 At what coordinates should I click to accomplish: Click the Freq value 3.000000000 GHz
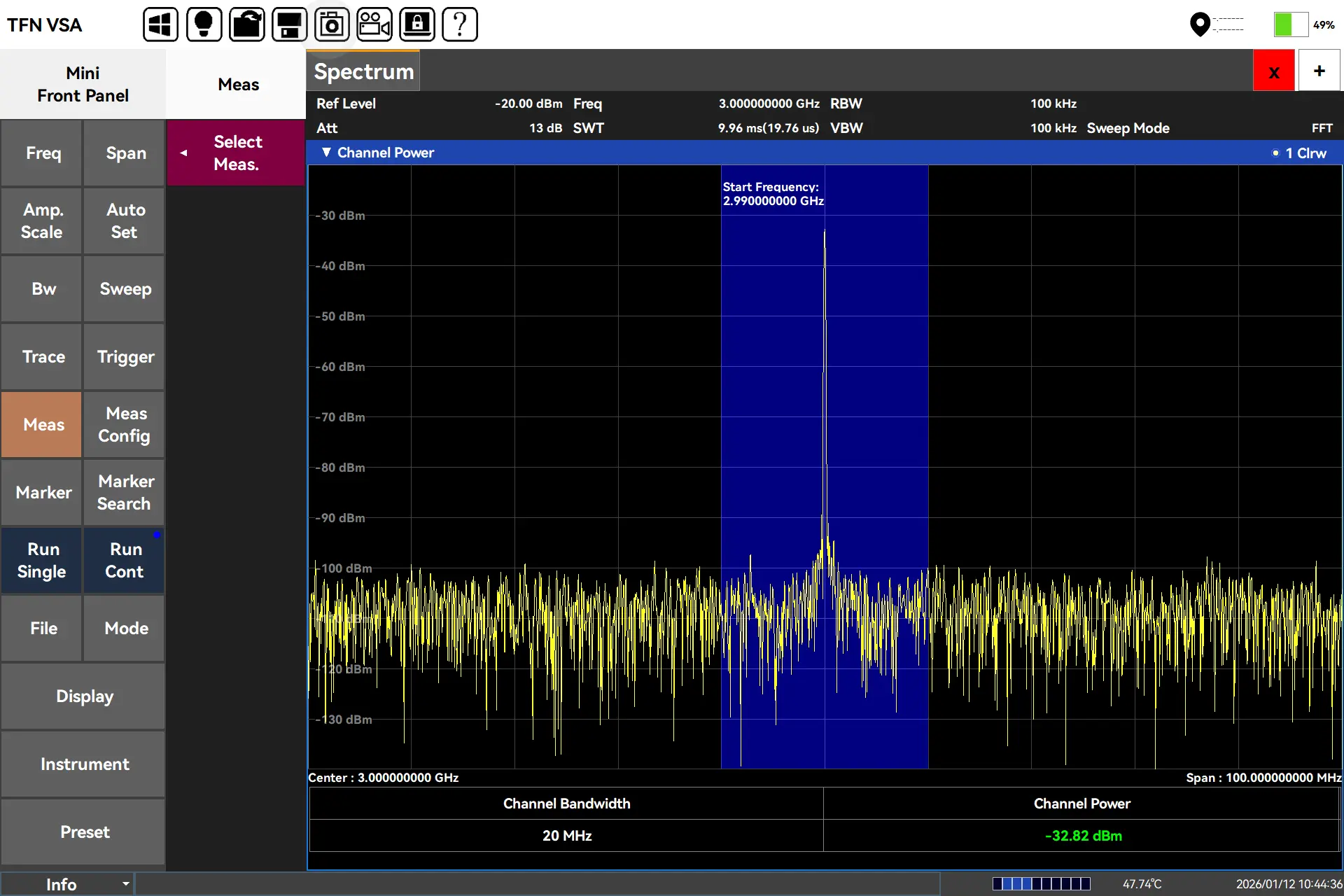tap(769, 104)
